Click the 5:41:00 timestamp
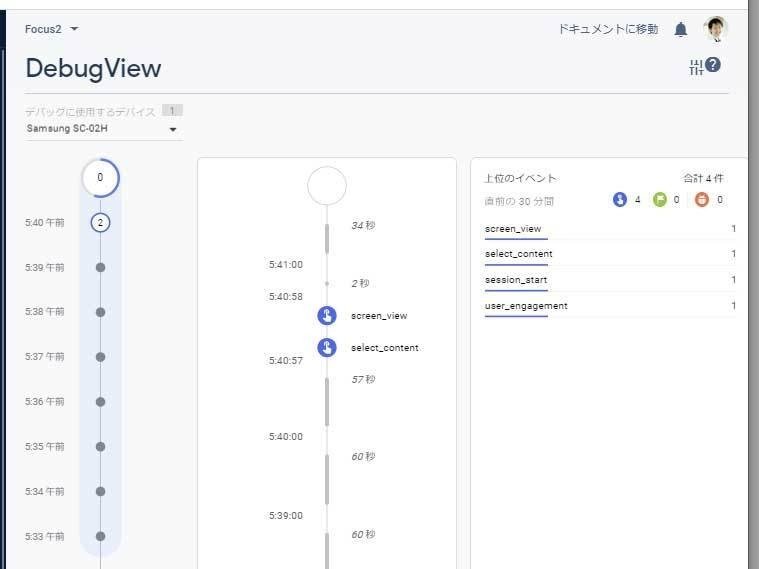 286,265
